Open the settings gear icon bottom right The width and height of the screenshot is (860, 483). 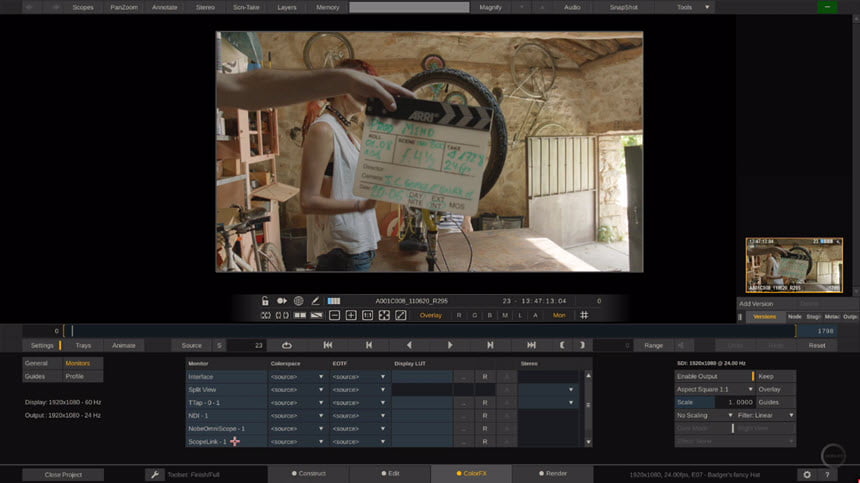[x=807, y=475]
